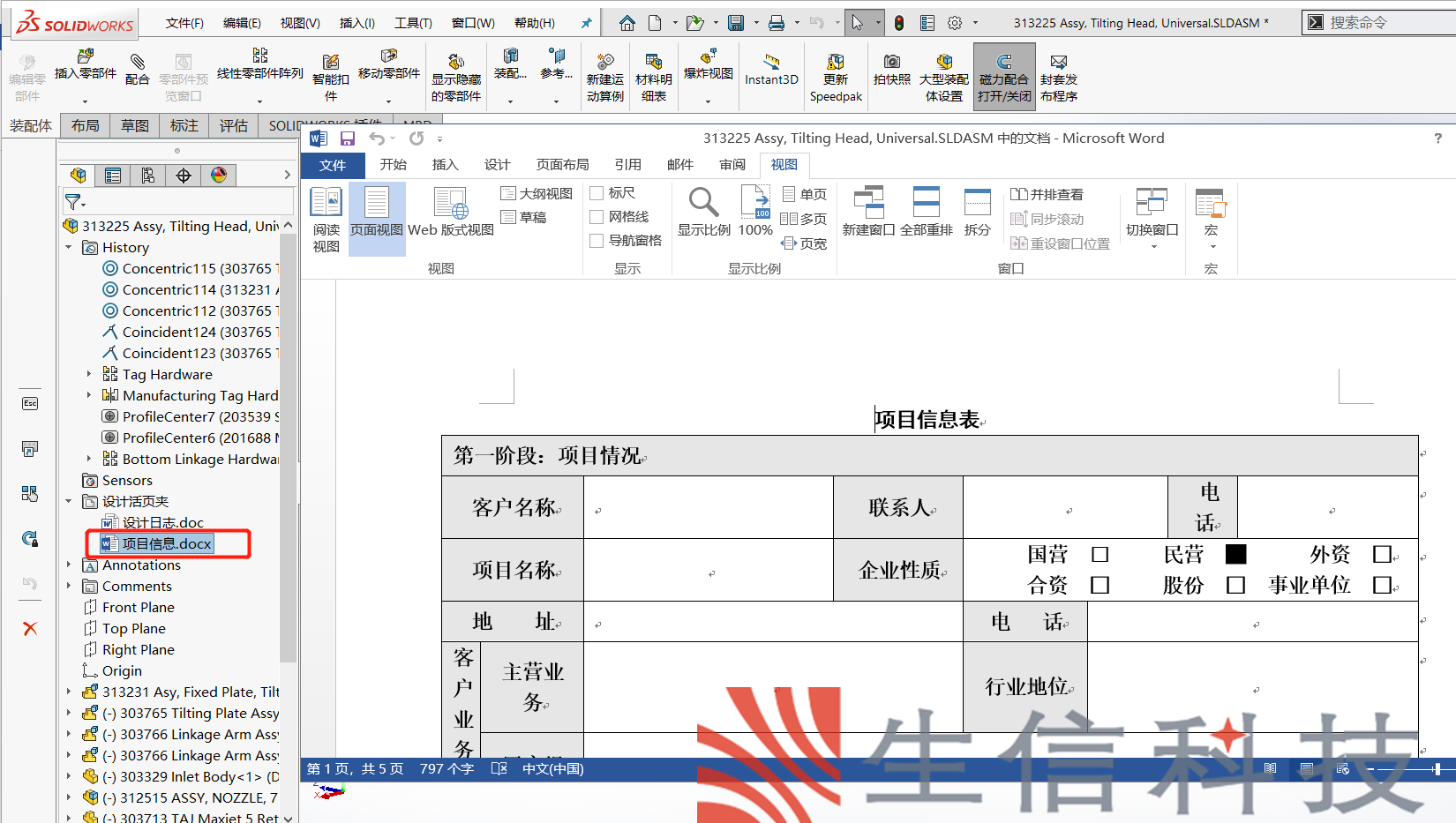
Task: Open Word's 文件 tab
Action: [x=333, y=165]
